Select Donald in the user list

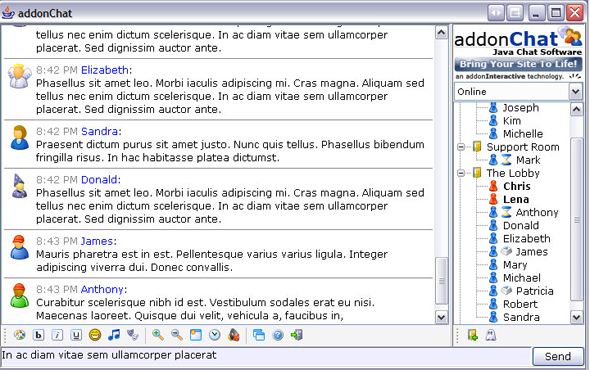coord(521,225)
